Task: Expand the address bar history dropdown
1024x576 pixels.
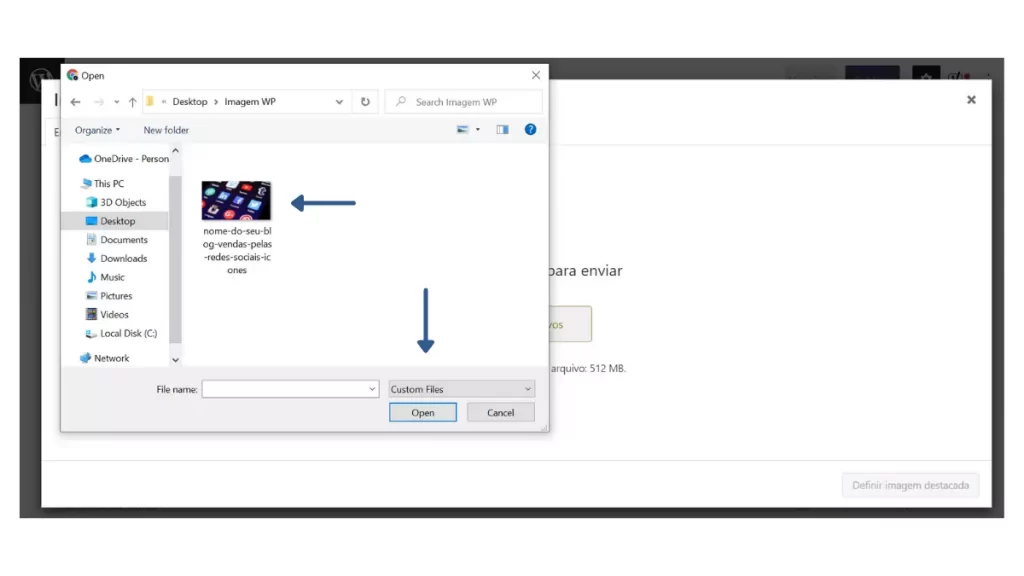Action: pyautogui.click(x=339, y=102)
